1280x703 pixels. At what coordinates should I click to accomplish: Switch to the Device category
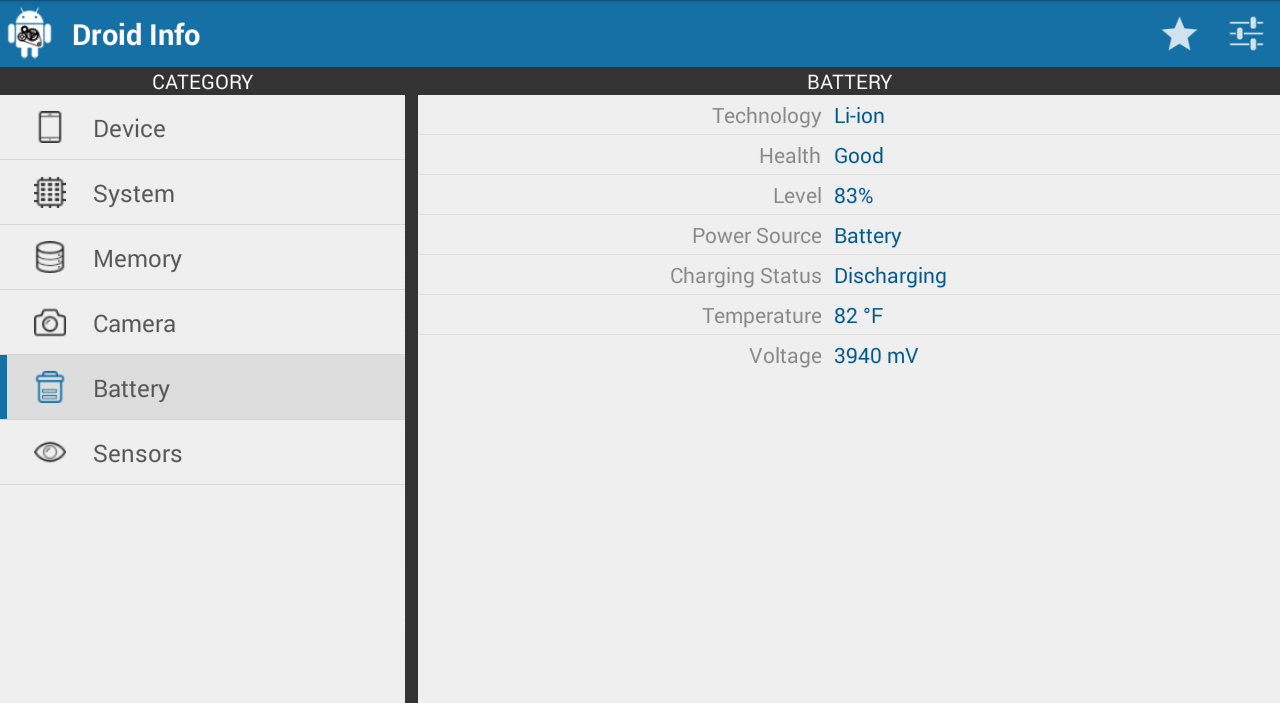coord(128,128)
